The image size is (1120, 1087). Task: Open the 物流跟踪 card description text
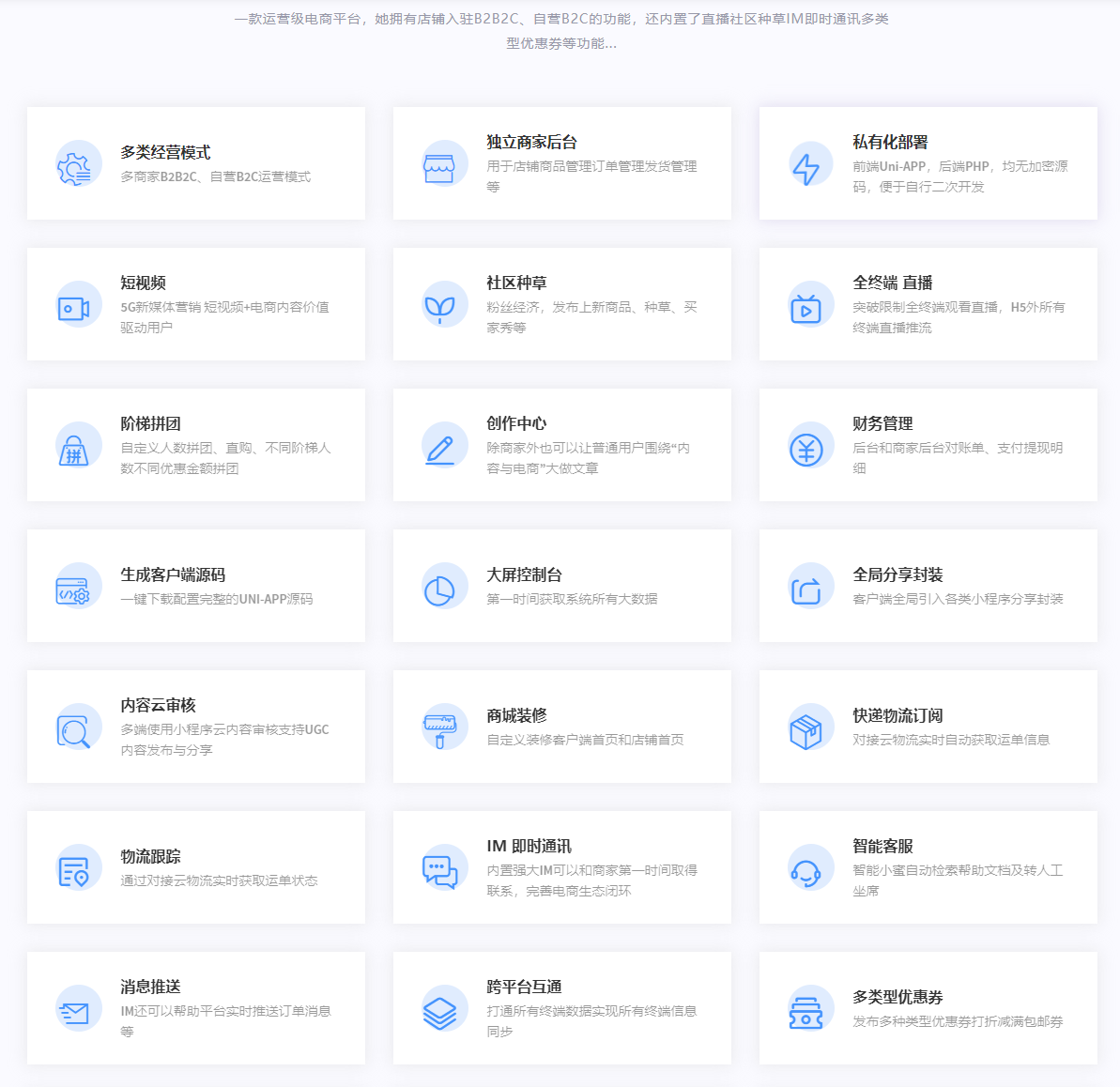coord(219,880)
